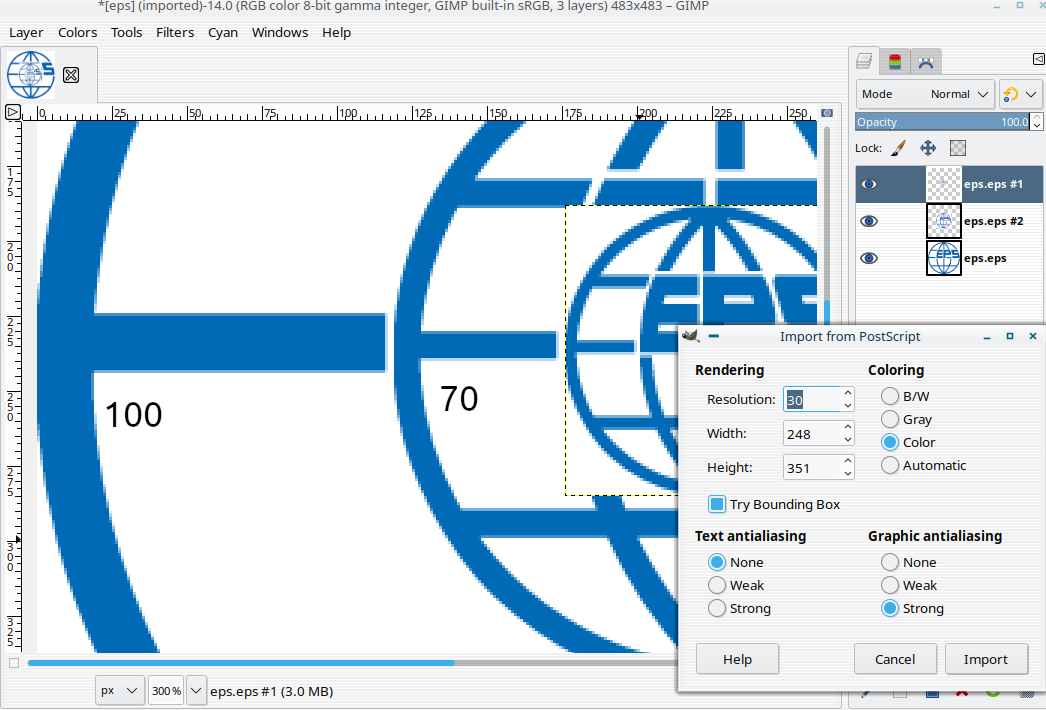Viewport: 1046px width, 710px height.
Task: Toggle zoom-on-resize icon at the top-right canvas corner
Action: 827,113
